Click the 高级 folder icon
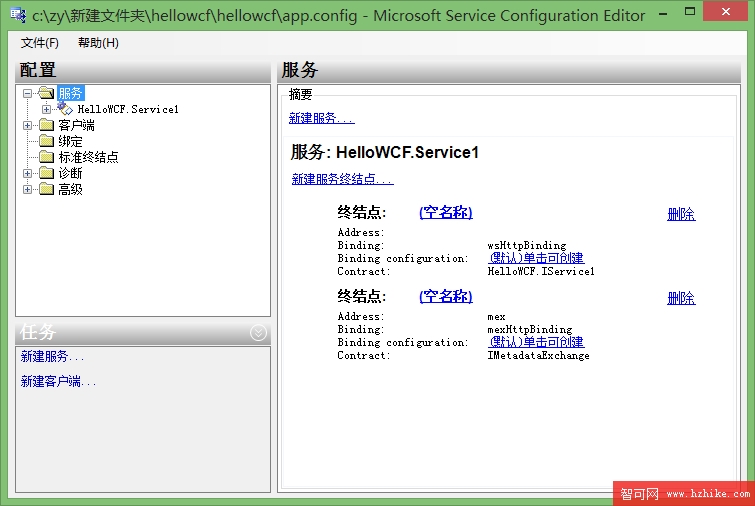The height and width of the screenshot is (506, 755). [x=46, y=189]
